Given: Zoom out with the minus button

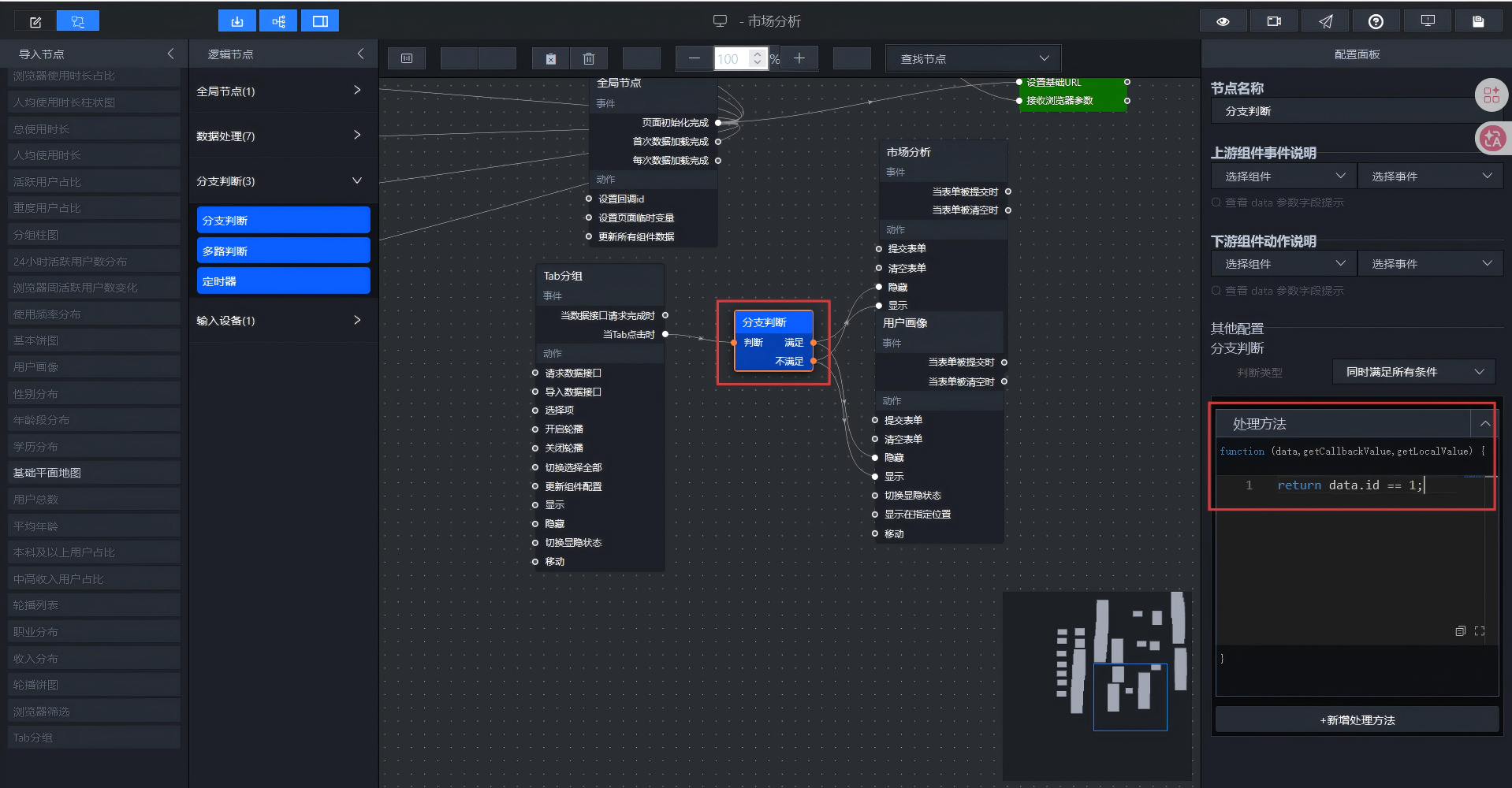Looking at the screenshot, I should (694, 58).
